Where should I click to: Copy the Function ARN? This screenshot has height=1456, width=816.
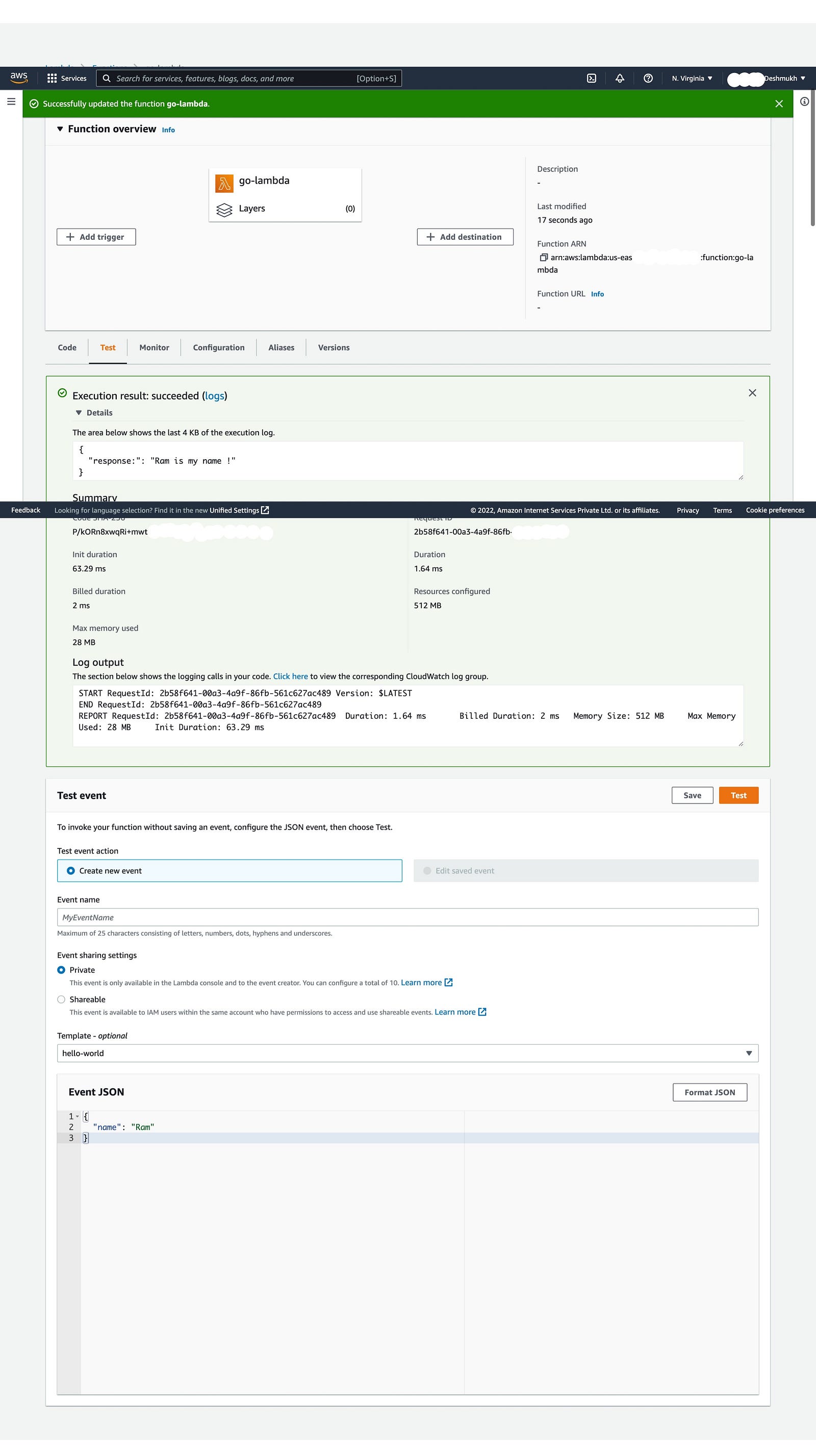click(x=543, y=258)
